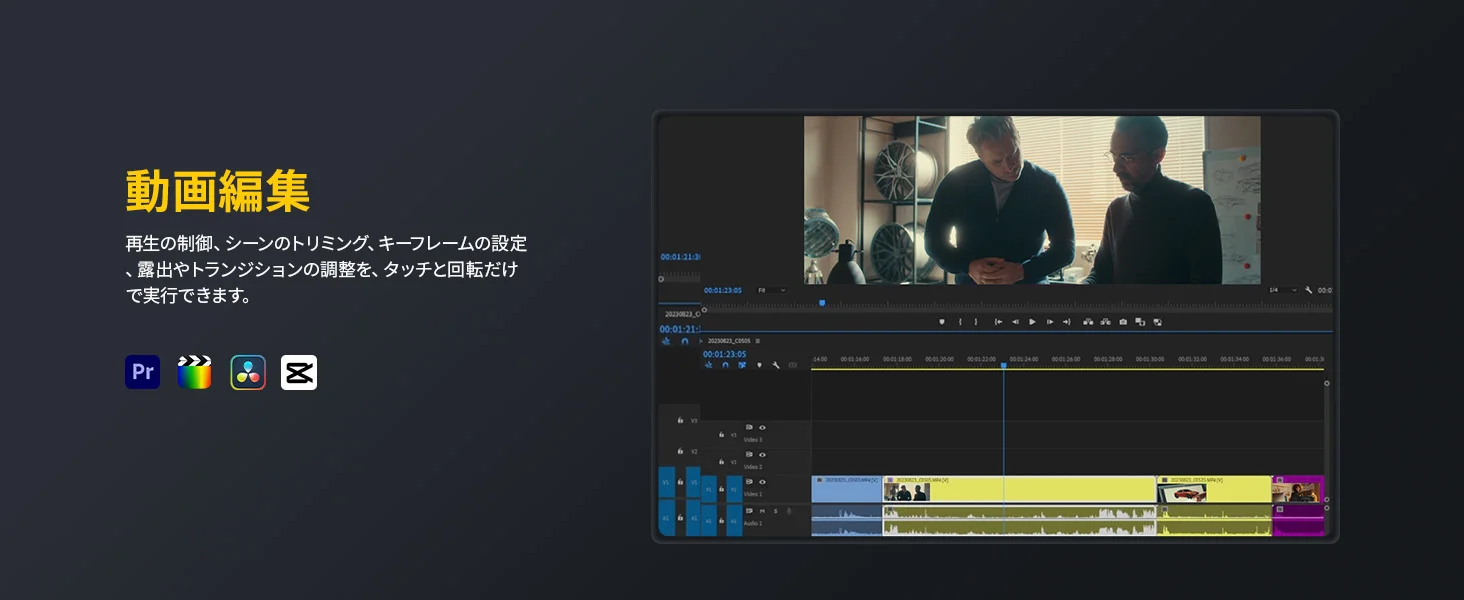
Task: Toggle sync lock on Video 3 track
Action: click(749, 427)
